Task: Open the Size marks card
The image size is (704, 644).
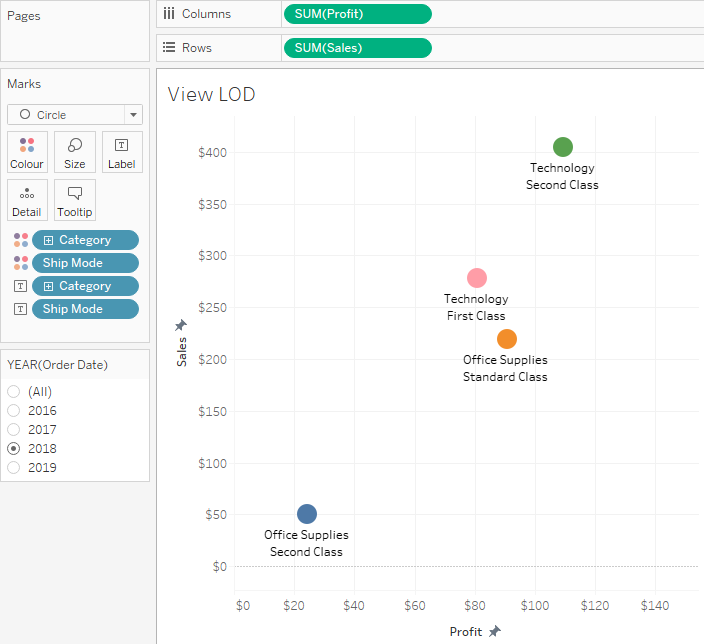Action: coord(75,152)
